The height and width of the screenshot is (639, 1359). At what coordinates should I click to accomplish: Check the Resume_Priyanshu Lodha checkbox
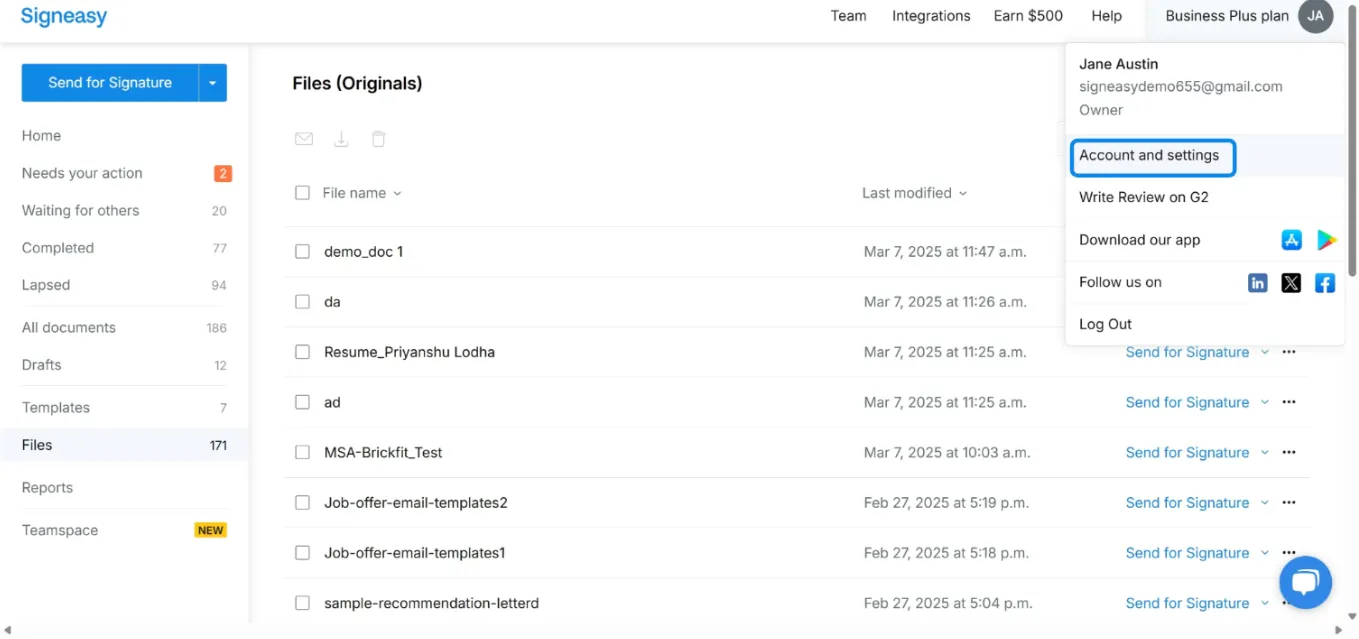[302, 352]
